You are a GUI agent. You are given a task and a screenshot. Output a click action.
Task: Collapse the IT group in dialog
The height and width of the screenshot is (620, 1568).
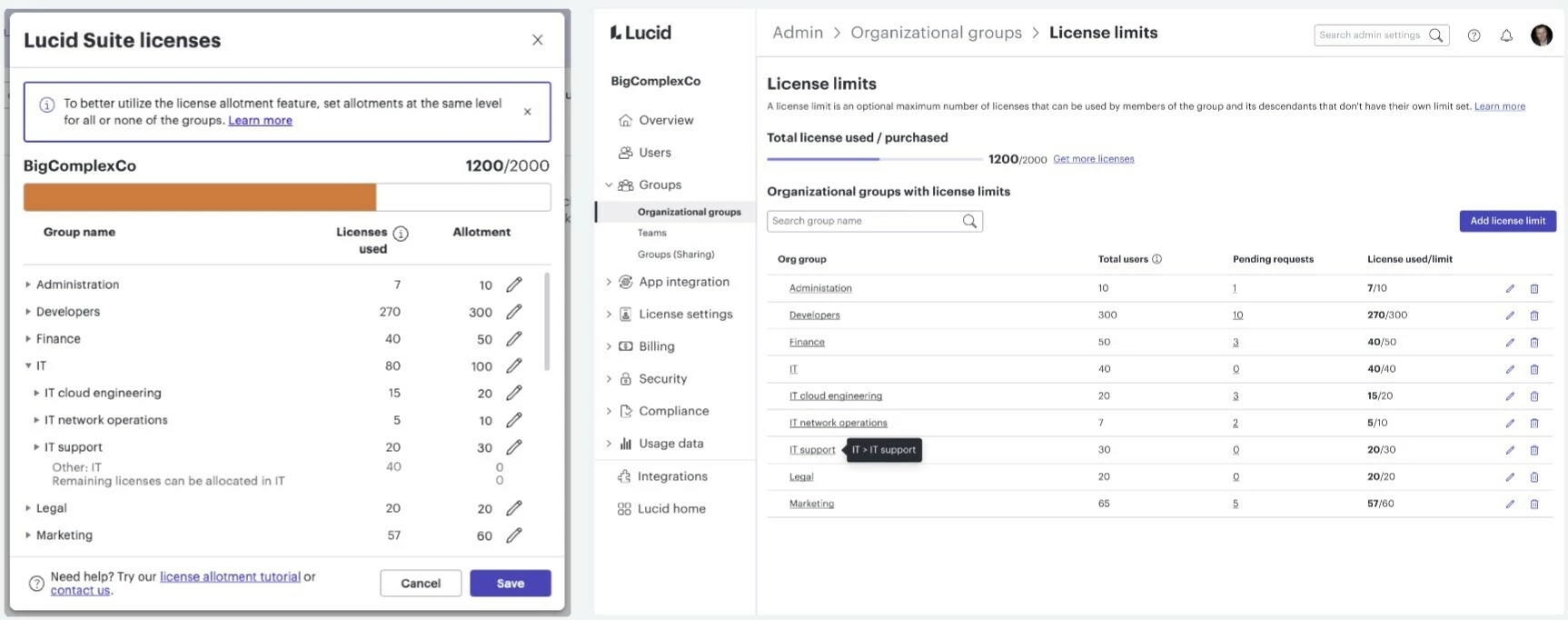click(28, 365)
